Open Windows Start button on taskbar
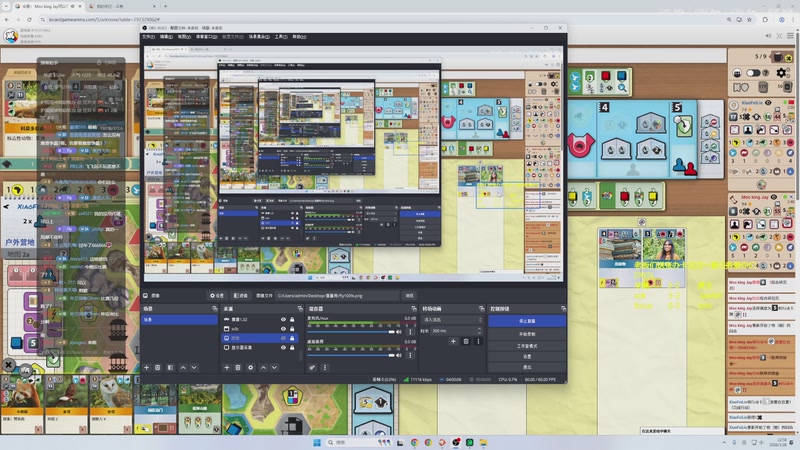Screen dimensions: 800x450 [317, 442]
